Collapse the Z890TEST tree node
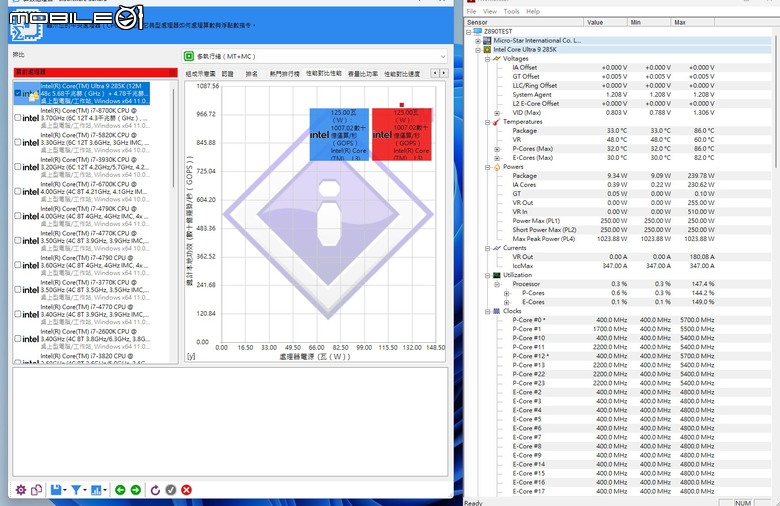780x506 pixels. click(469, 31)
